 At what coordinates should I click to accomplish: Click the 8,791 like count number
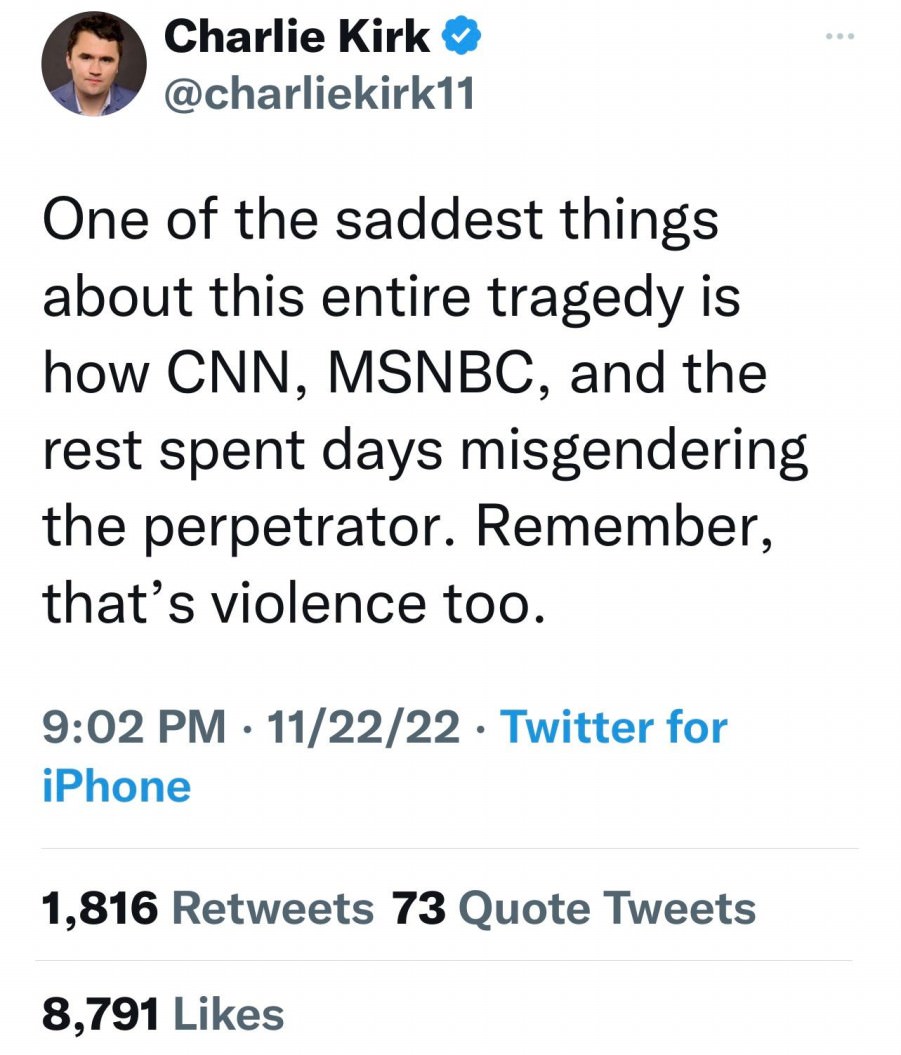point(99,1015)
